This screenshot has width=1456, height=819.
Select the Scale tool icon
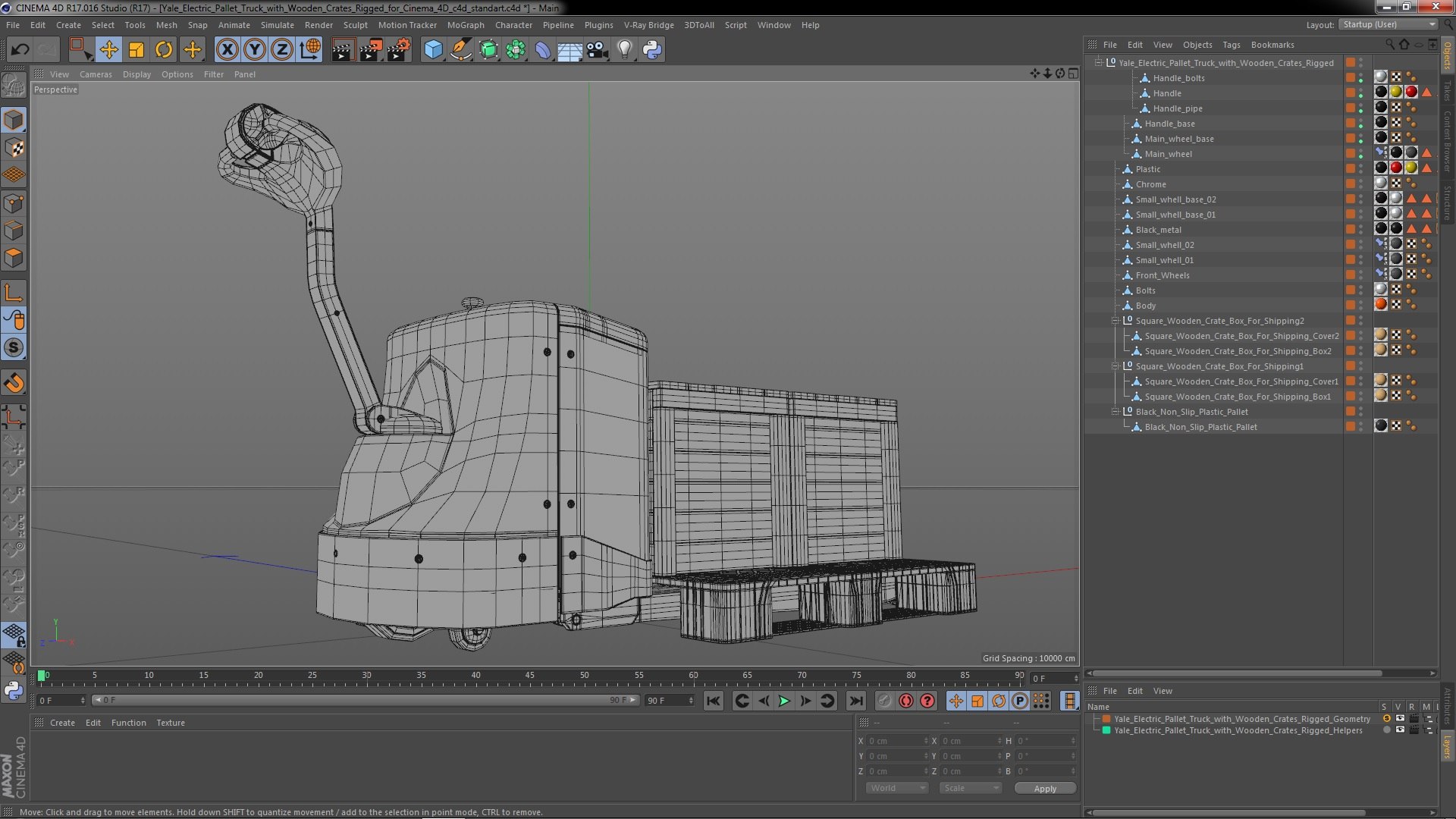tap(136, 50)
